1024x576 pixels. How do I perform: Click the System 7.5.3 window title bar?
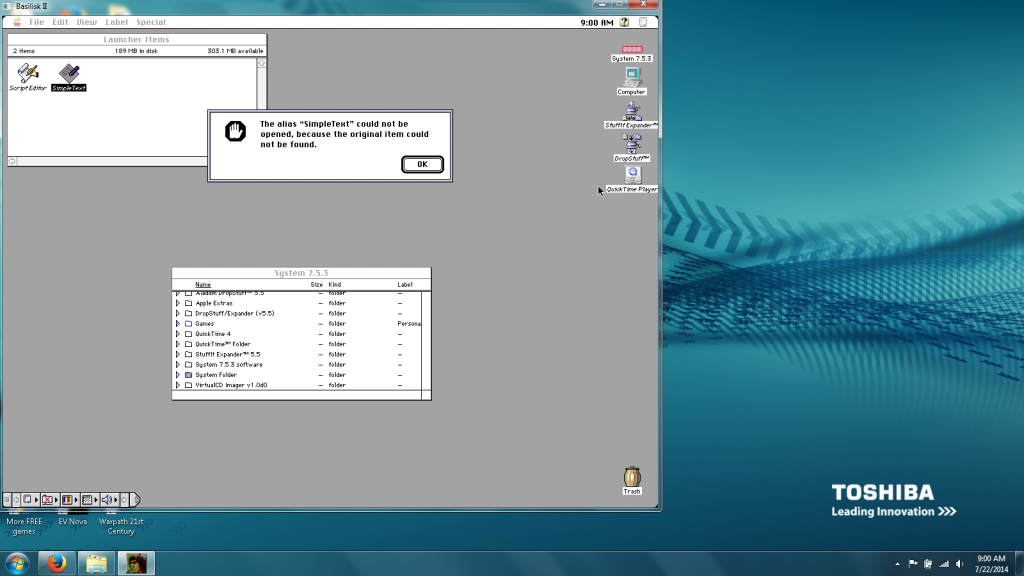301,273
